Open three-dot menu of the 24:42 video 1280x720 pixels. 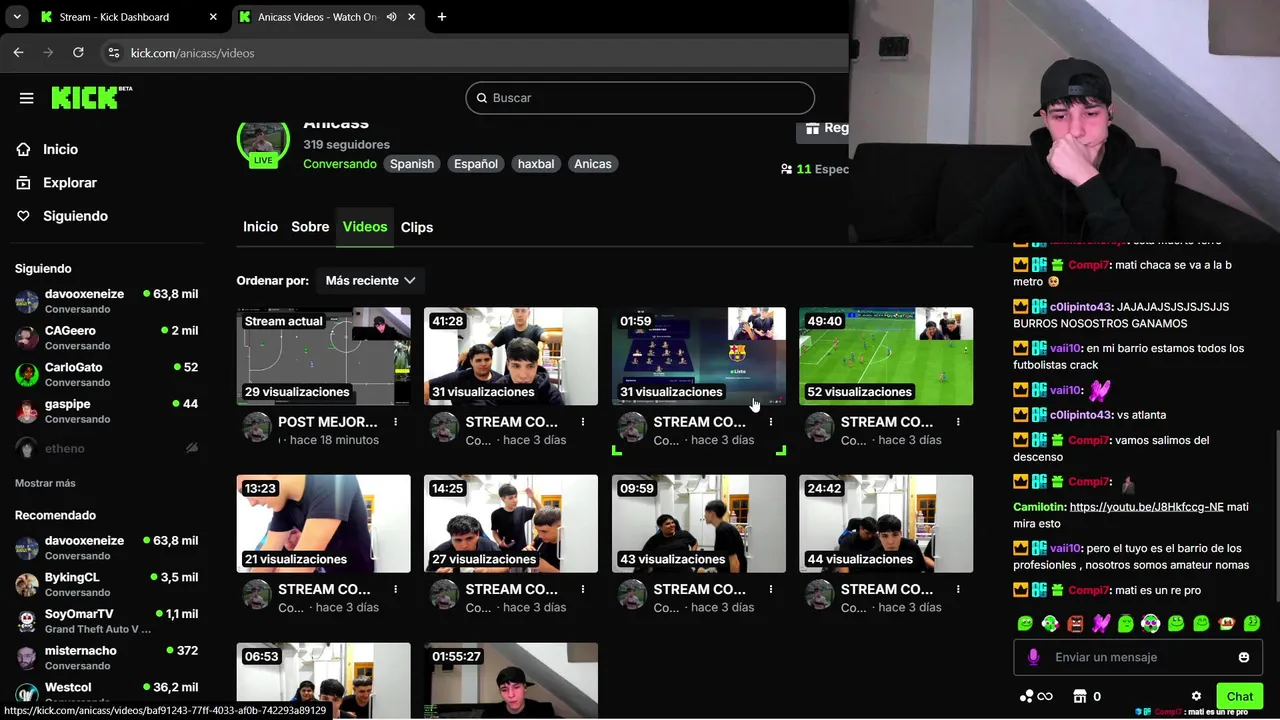tap(958, 589)
